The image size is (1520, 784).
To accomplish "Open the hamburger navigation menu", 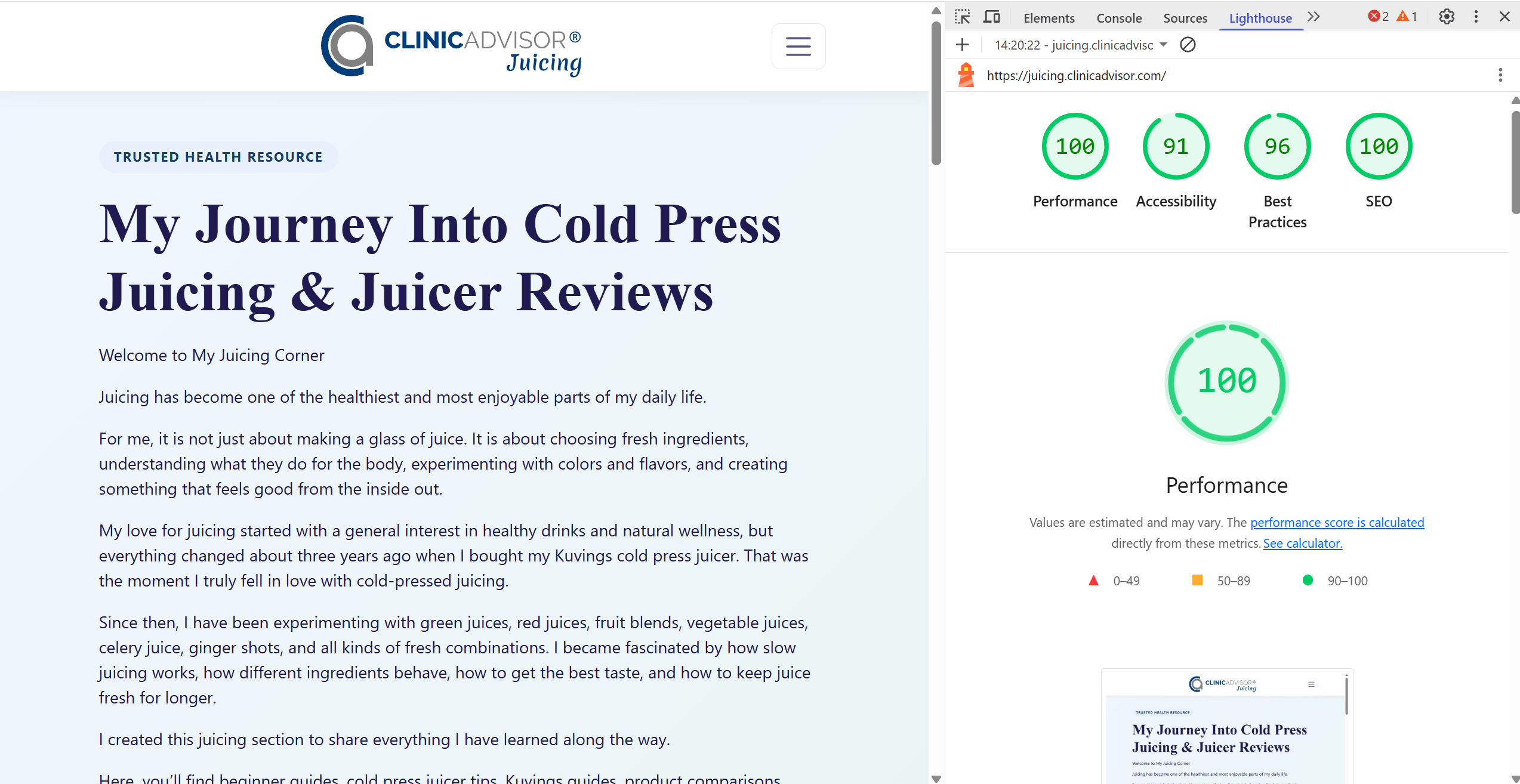I will tap(798, 46).
